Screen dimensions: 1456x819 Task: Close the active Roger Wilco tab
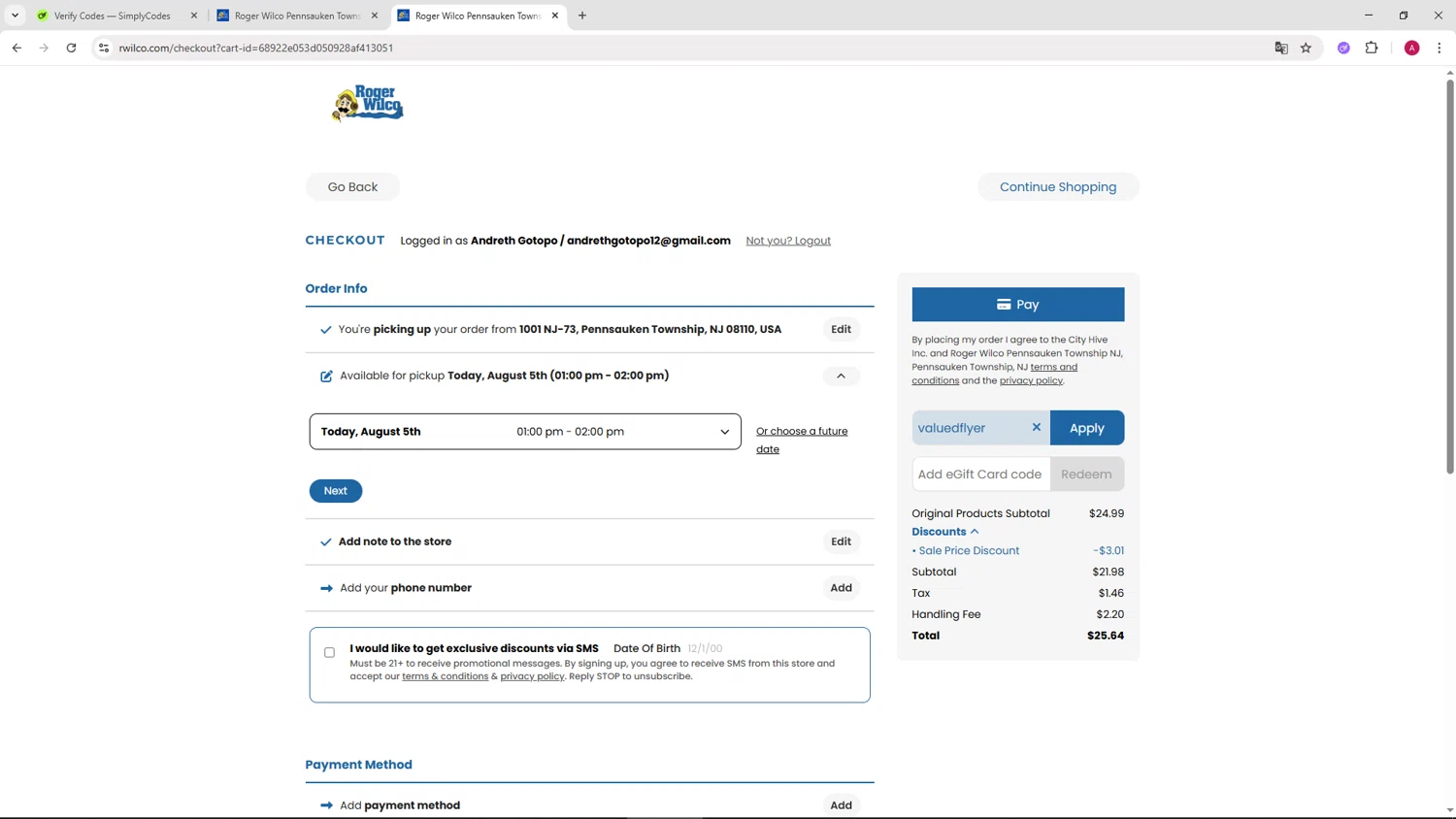click(555, 16)
